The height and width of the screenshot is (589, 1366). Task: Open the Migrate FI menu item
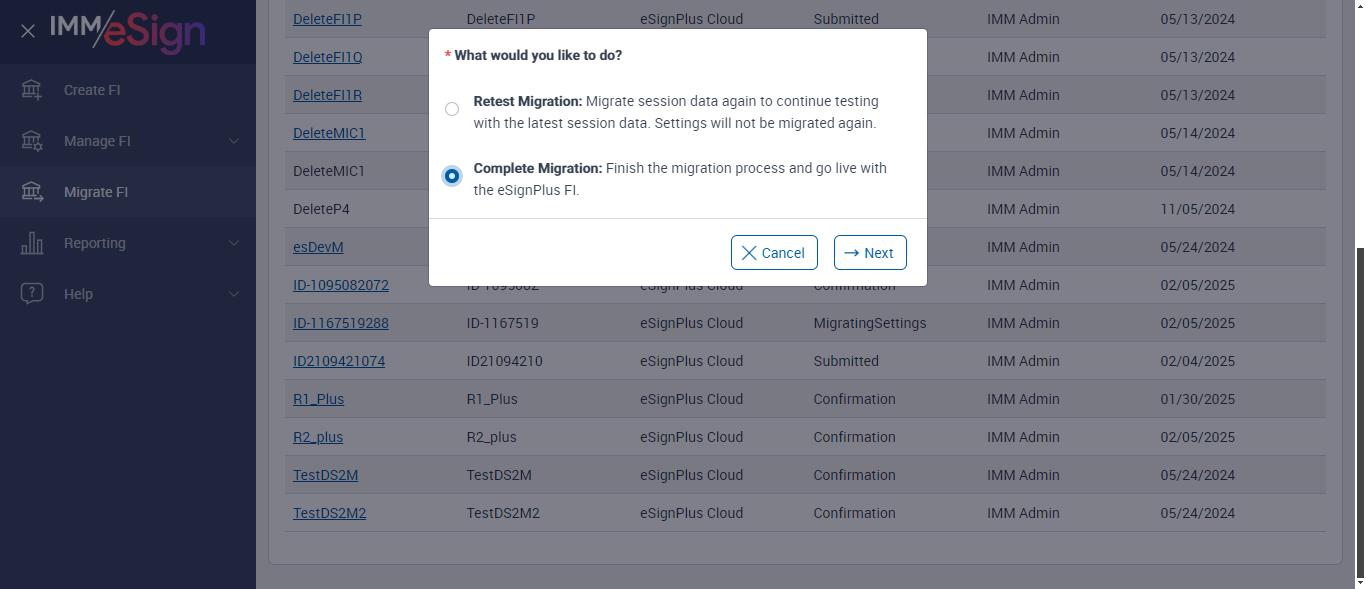(96, 192)
